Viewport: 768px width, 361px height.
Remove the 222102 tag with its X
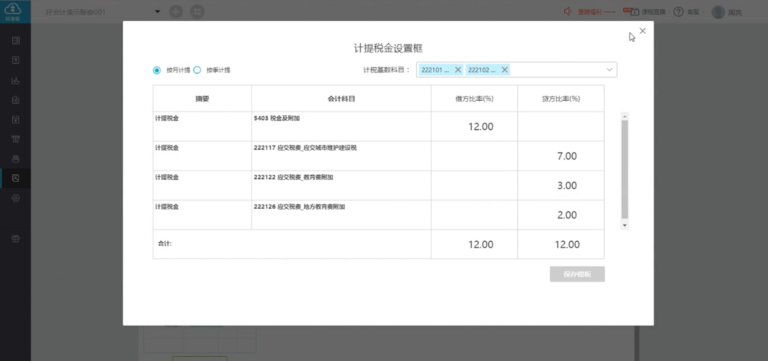coord(504,70)
